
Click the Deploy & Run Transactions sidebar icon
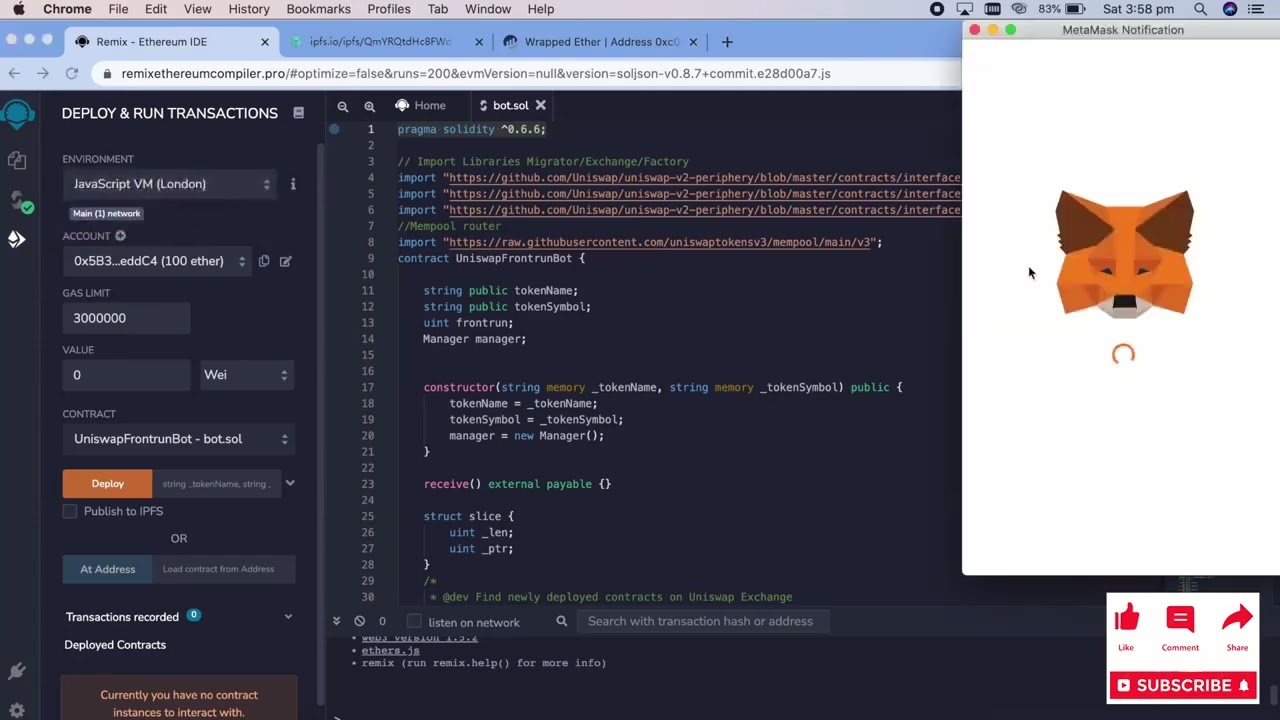17,239
